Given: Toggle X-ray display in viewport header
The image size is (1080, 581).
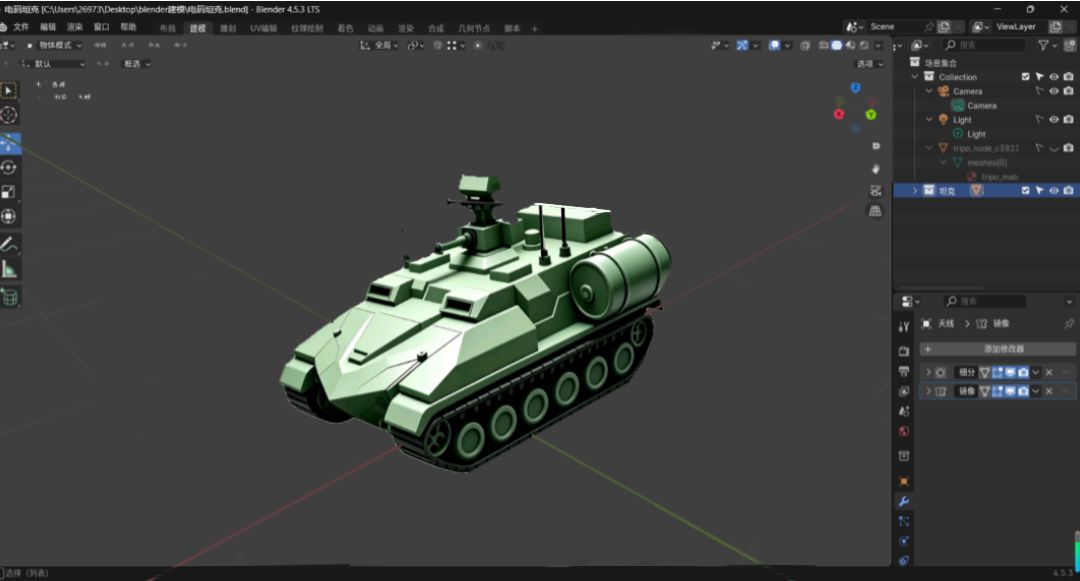Looking at the screenshot, I should tap(805, 45).
